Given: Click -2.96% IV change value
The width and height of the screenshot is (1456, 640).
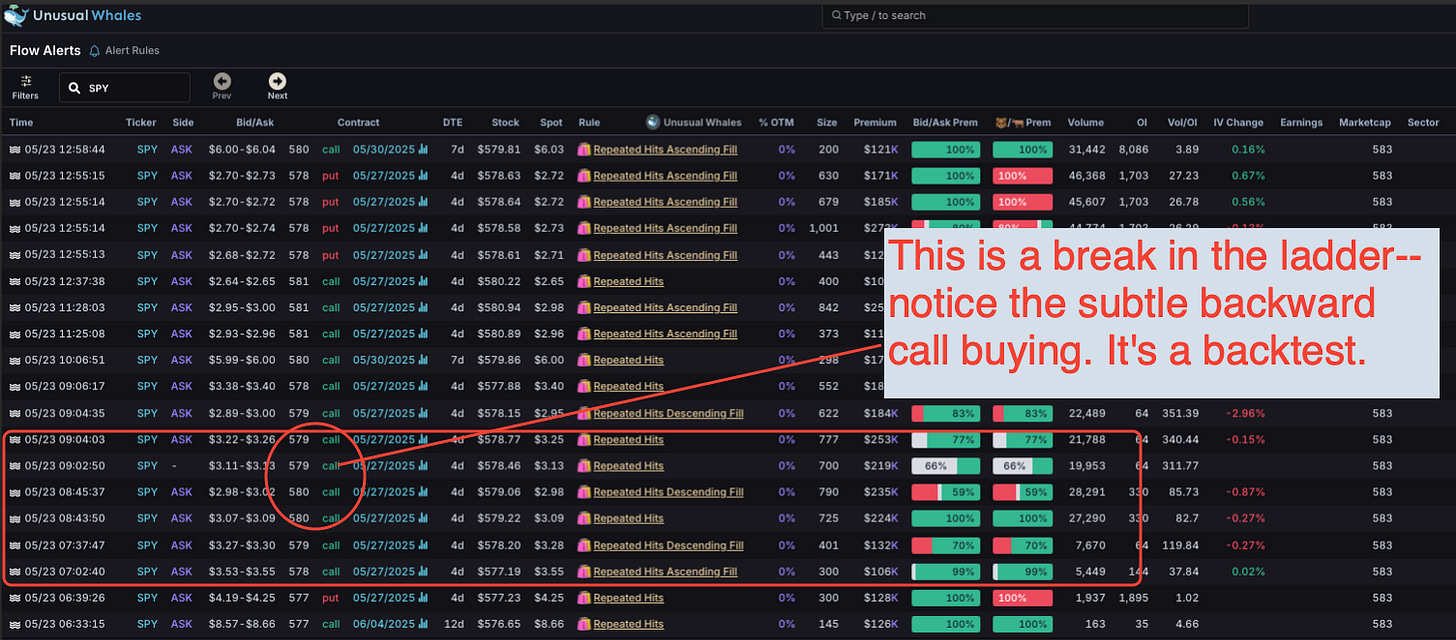Looking at the screenshot, I should (x=1246, y=413).
